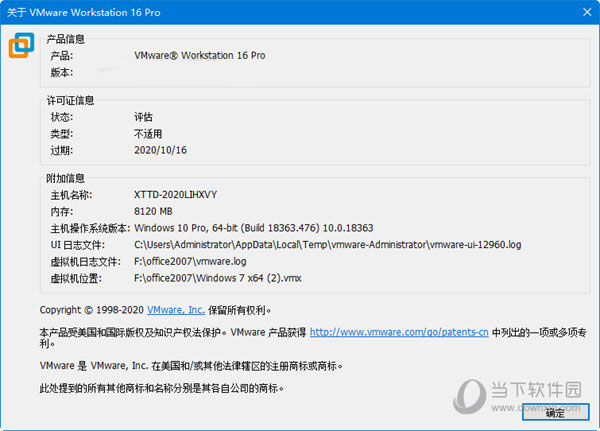Click the UI 日志文件: label
The height and width of the screenshot is (431, 600).
(x=78, y=245)
